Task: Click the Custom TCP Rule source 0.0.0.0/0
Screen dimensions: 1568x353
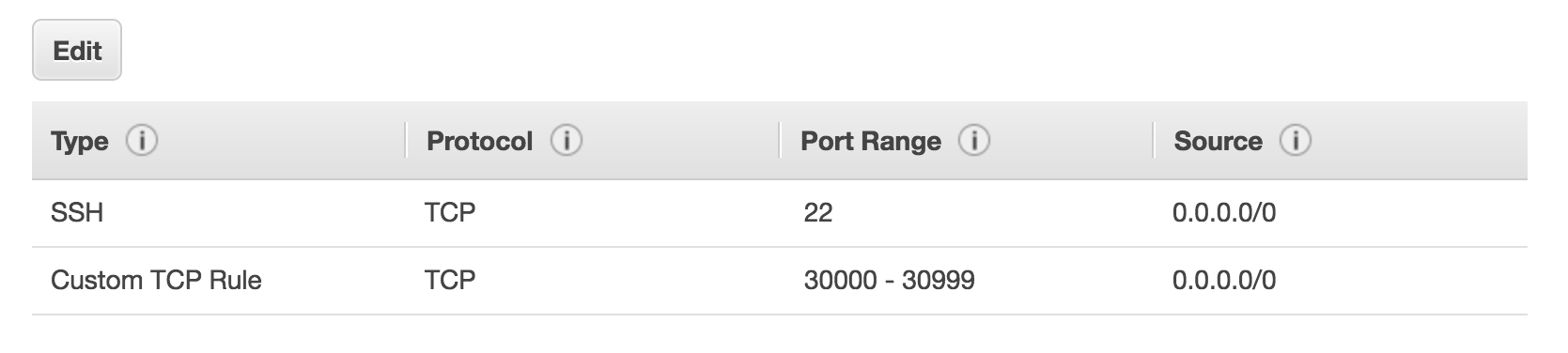Action: pos(1224,281)
